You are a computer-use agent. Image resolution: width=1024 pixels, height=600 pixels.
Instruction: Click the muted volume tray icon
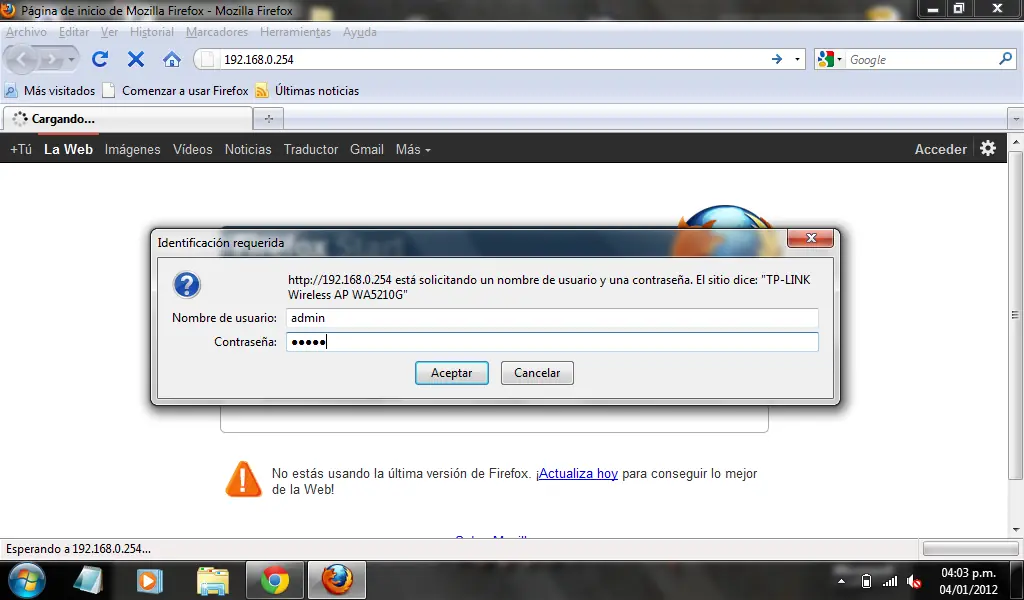tap(914, 582)
